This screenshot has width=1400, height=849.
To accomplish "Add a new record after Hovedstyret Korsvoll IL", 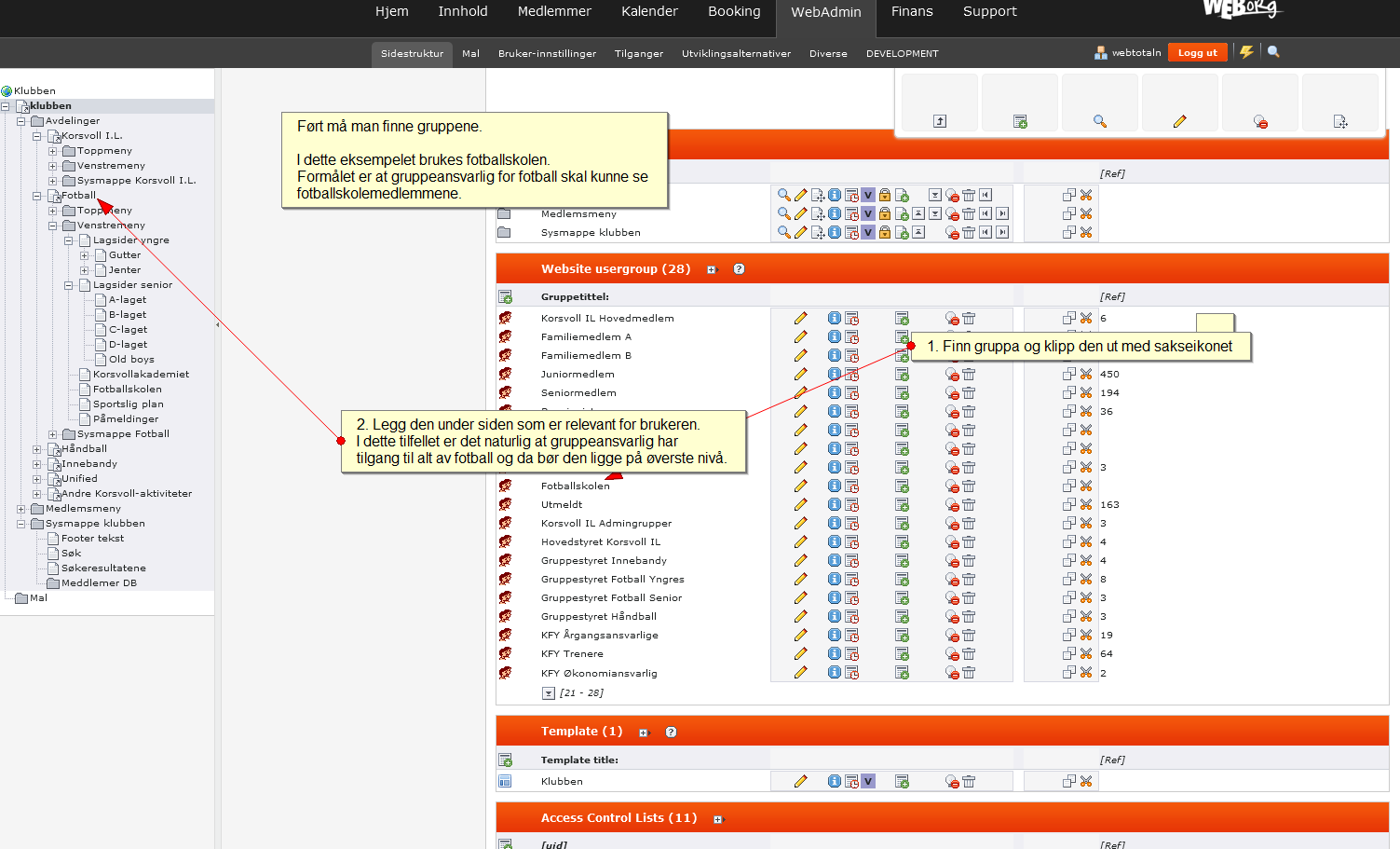I will pos(902,541).
